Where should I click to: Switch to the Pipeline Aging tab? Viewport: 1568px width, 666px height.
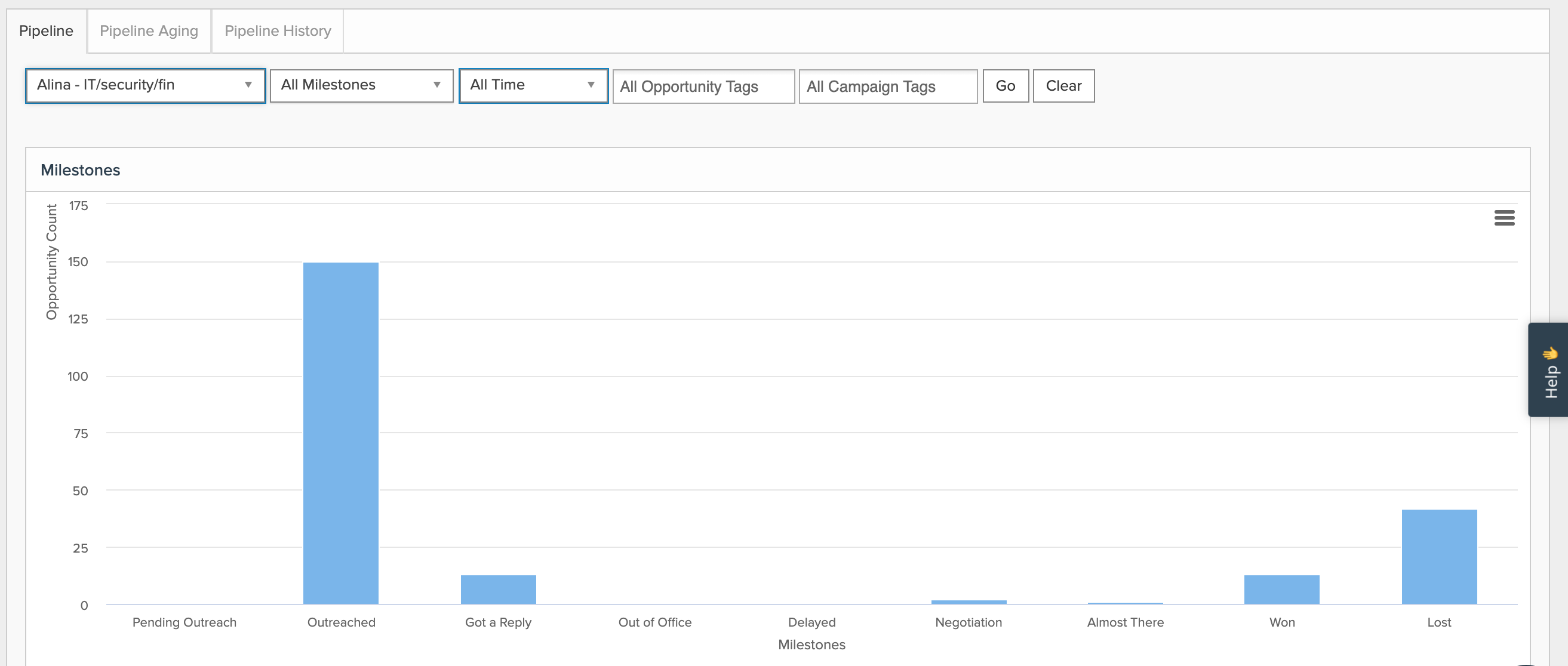pos(149,31)
